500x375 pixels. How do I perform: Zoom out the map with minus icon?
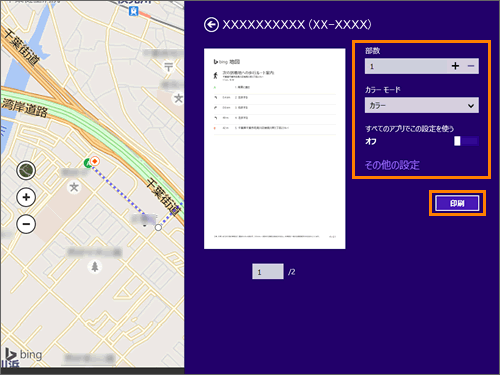pyautogui.click(x=26, y=224)
